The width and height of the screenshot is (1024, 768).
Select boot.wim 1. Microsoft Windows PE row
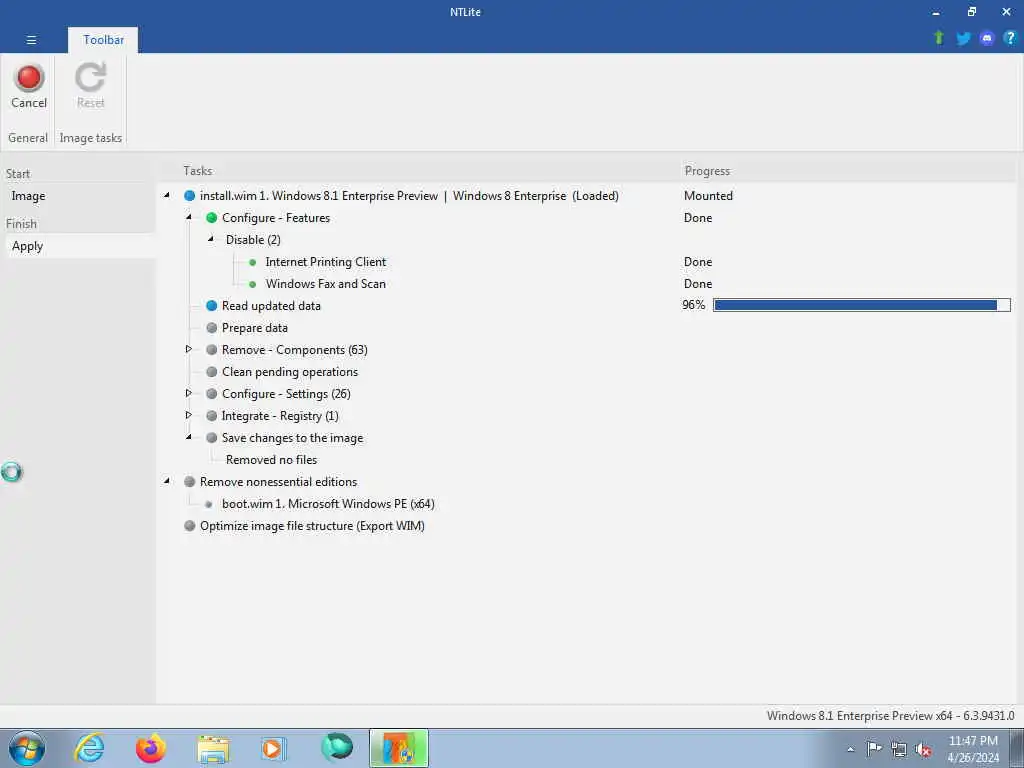tap(328, 504)
